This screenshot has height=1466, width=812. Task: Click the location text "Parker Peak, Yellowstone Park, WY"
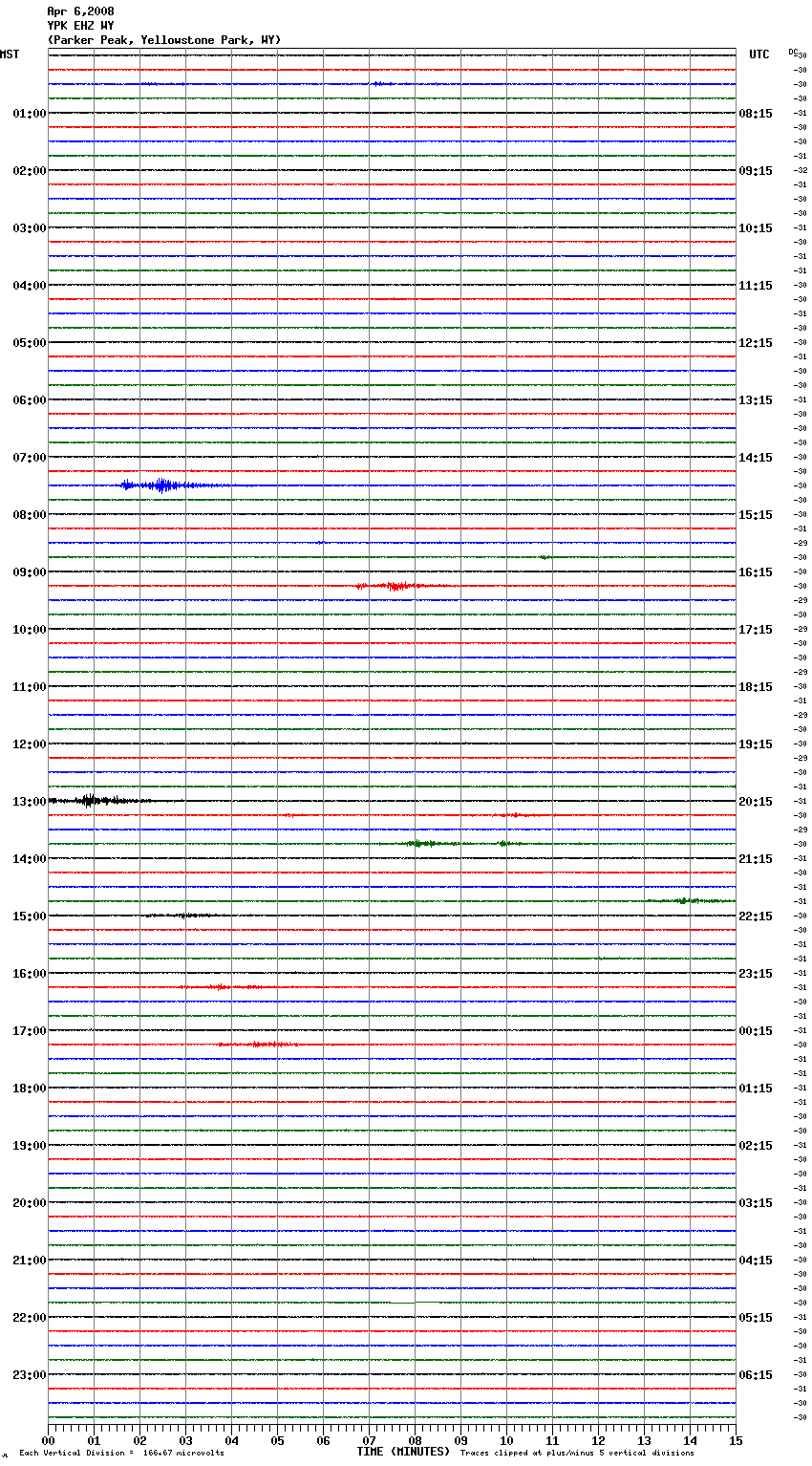click(164, 40)
